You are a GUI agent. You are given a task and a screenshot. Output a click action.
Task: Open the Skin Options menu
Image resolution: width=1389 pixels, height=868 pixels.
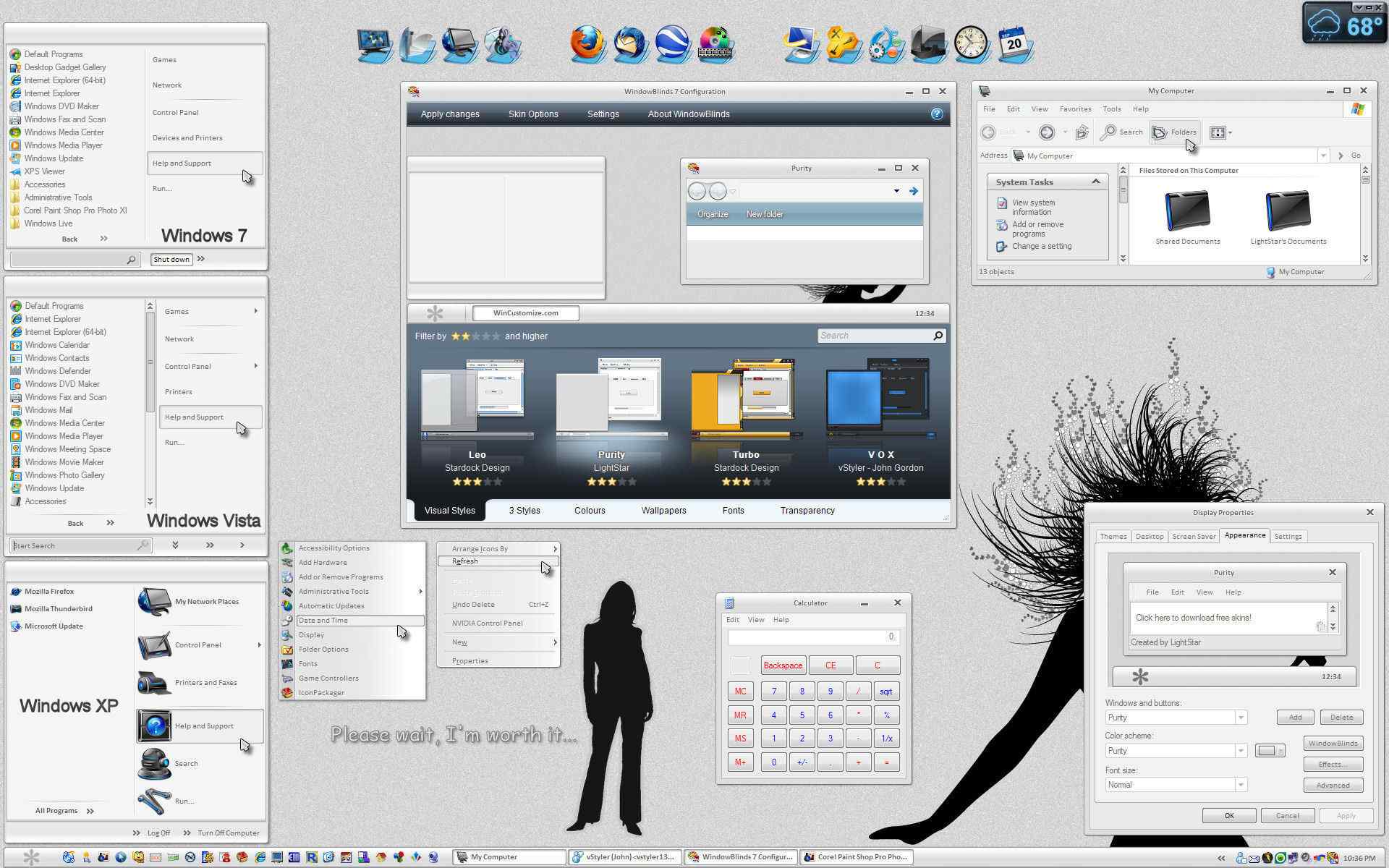coord(533,114)
